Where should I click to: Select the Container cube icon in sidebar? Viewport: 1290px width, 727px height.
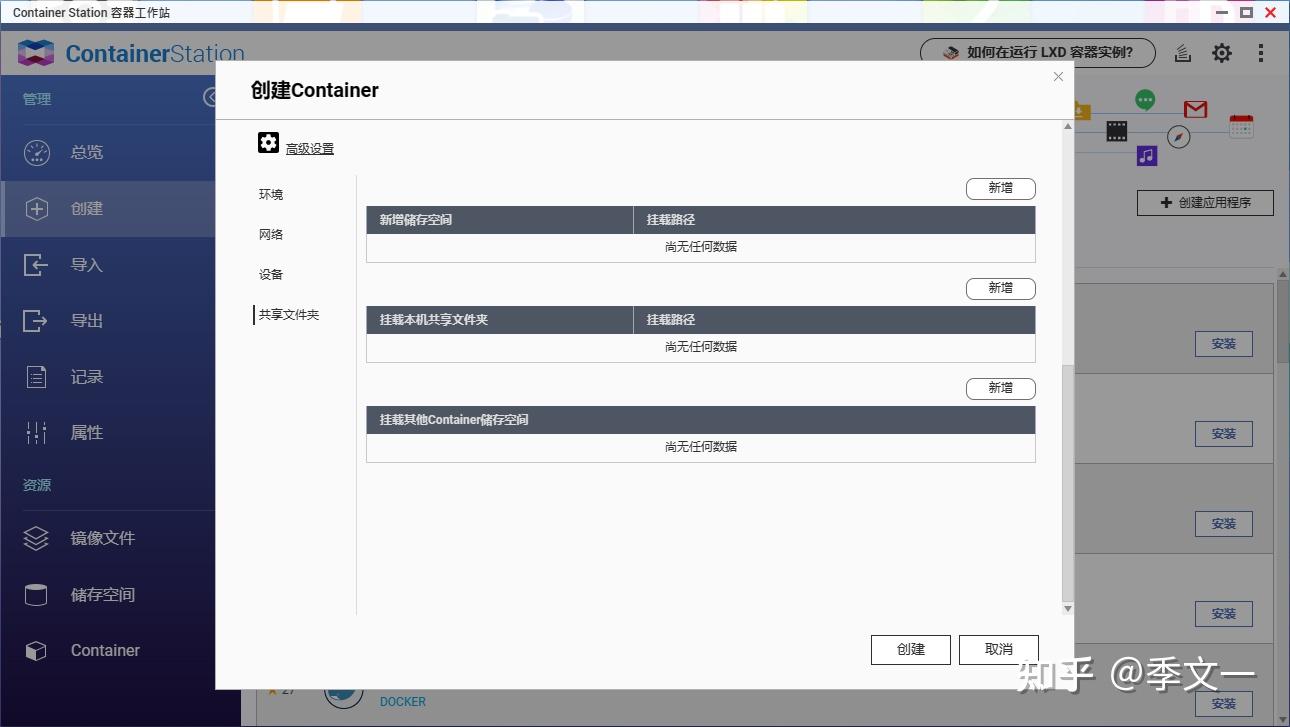pos(36,650)
